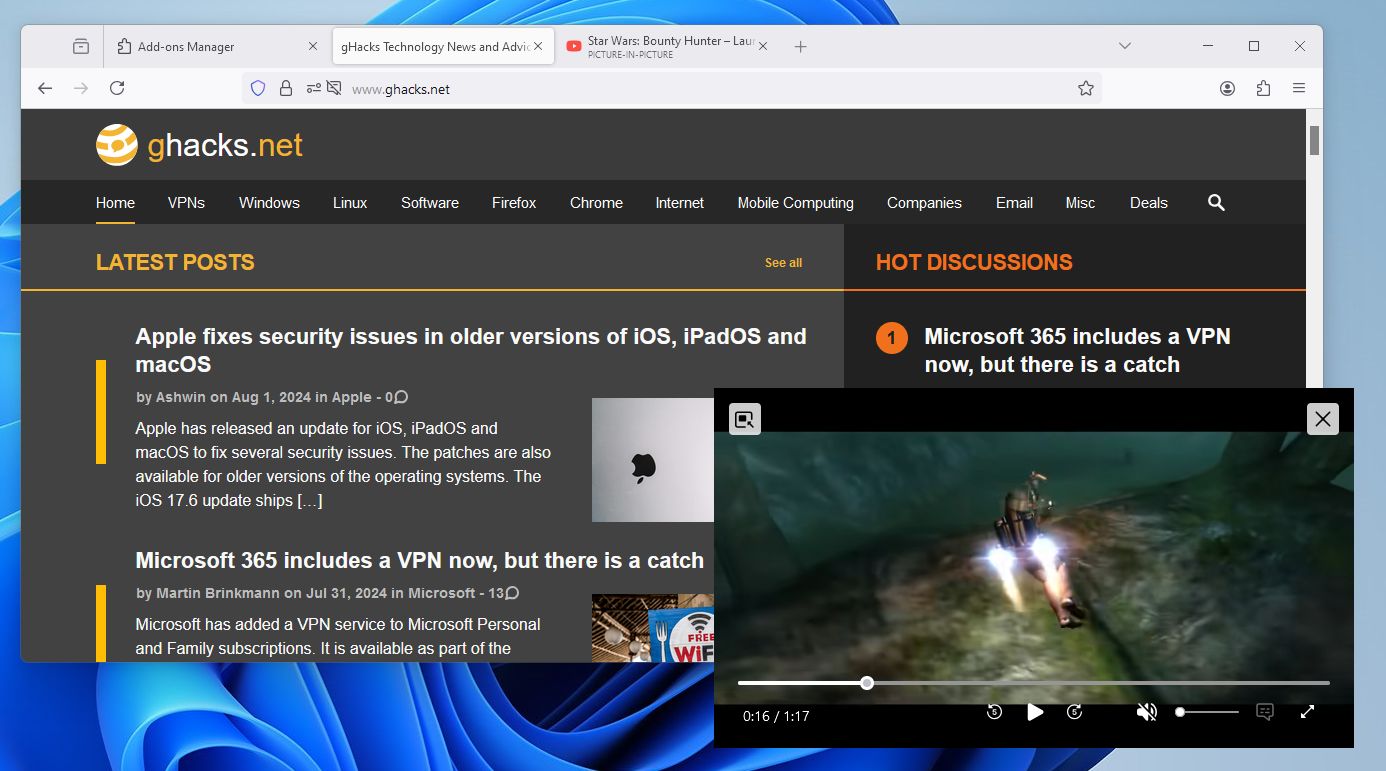This screenshot has width=1386, height=771.
Task: Open the tracking protection shield panel
Action: click(x=258, y=88)
